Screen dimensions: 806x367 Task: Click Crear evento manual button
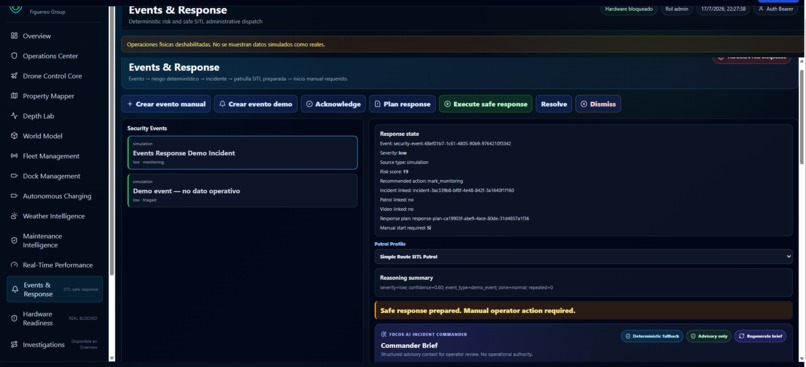(x=166, y=104)
